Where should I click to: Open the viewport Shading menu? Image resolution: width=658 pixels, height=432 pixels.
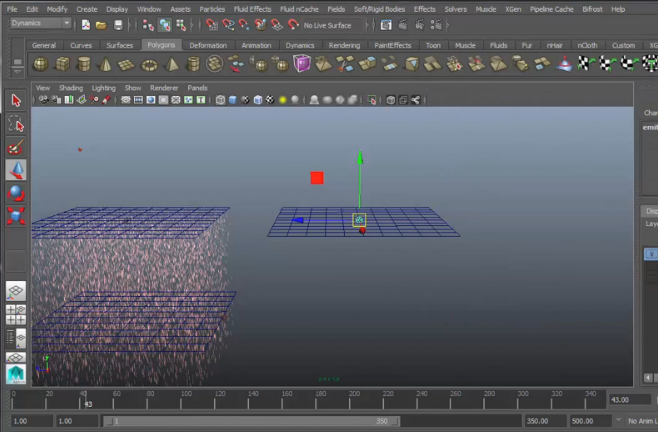(x=71, y=88)
